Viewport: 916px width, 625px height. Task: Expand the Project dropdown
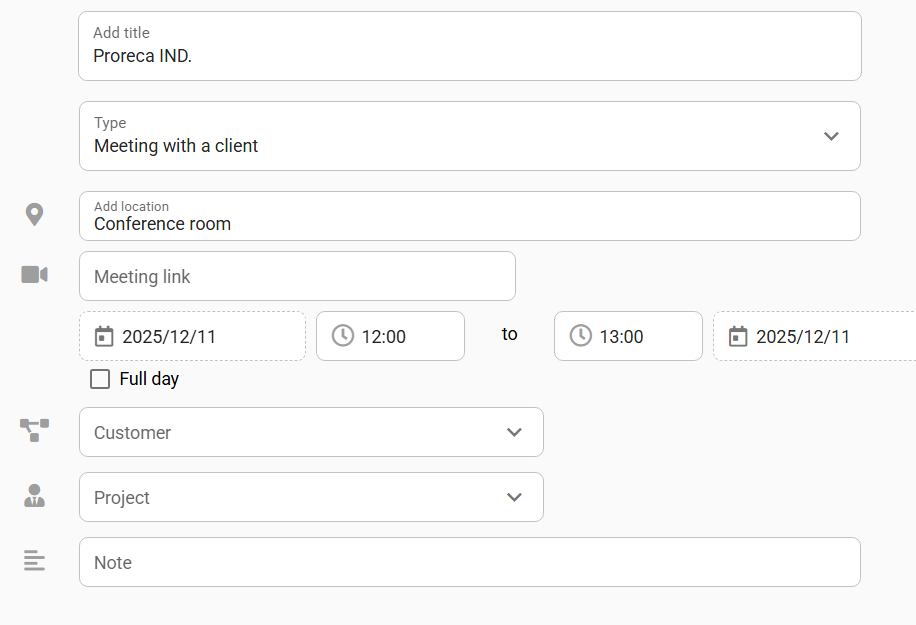click(x=514, y=497)
